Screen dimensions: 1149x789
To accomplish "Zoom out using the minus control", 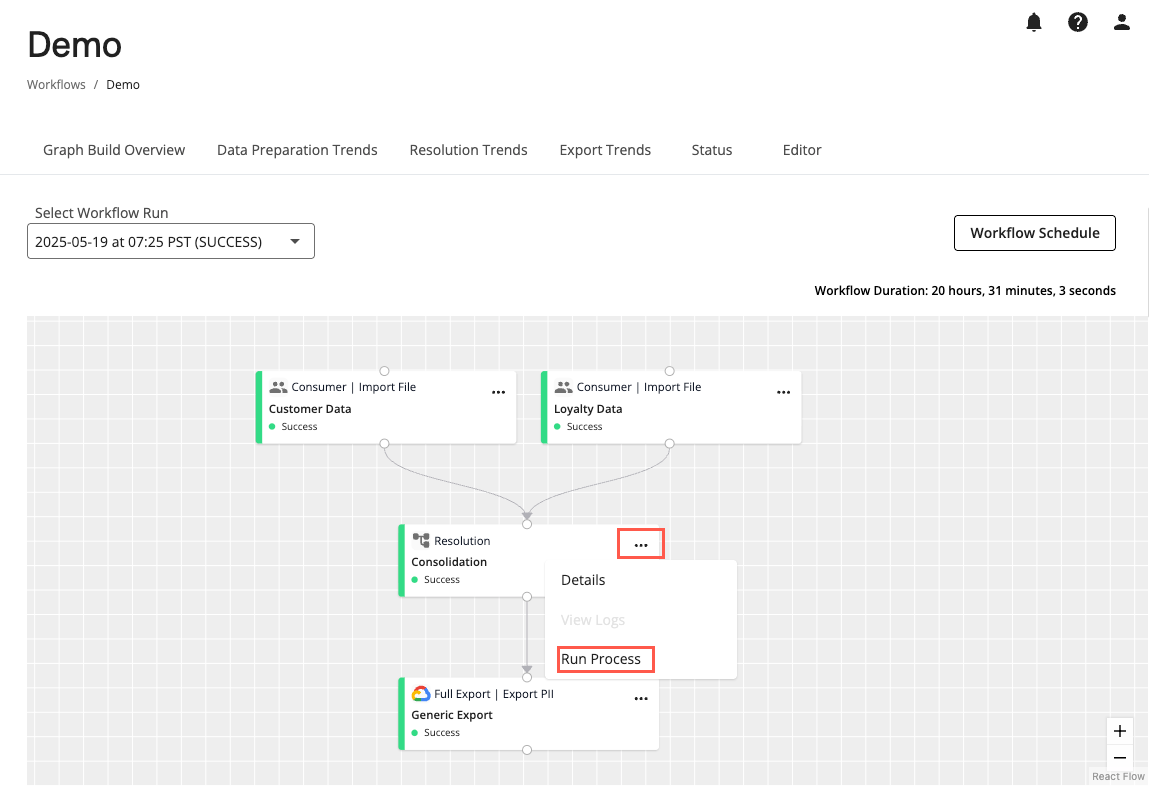I will (1120, 758).
